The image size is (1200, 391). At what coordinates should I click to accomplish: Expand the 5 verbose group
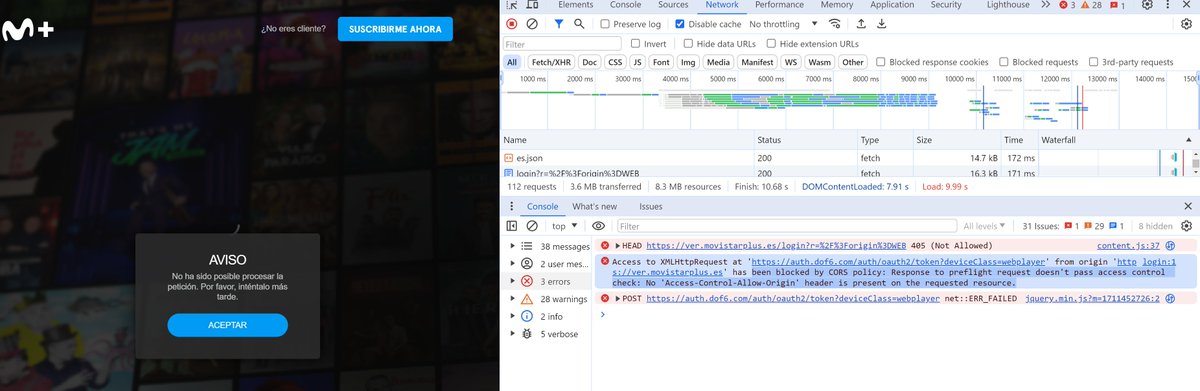pos(513,334)
